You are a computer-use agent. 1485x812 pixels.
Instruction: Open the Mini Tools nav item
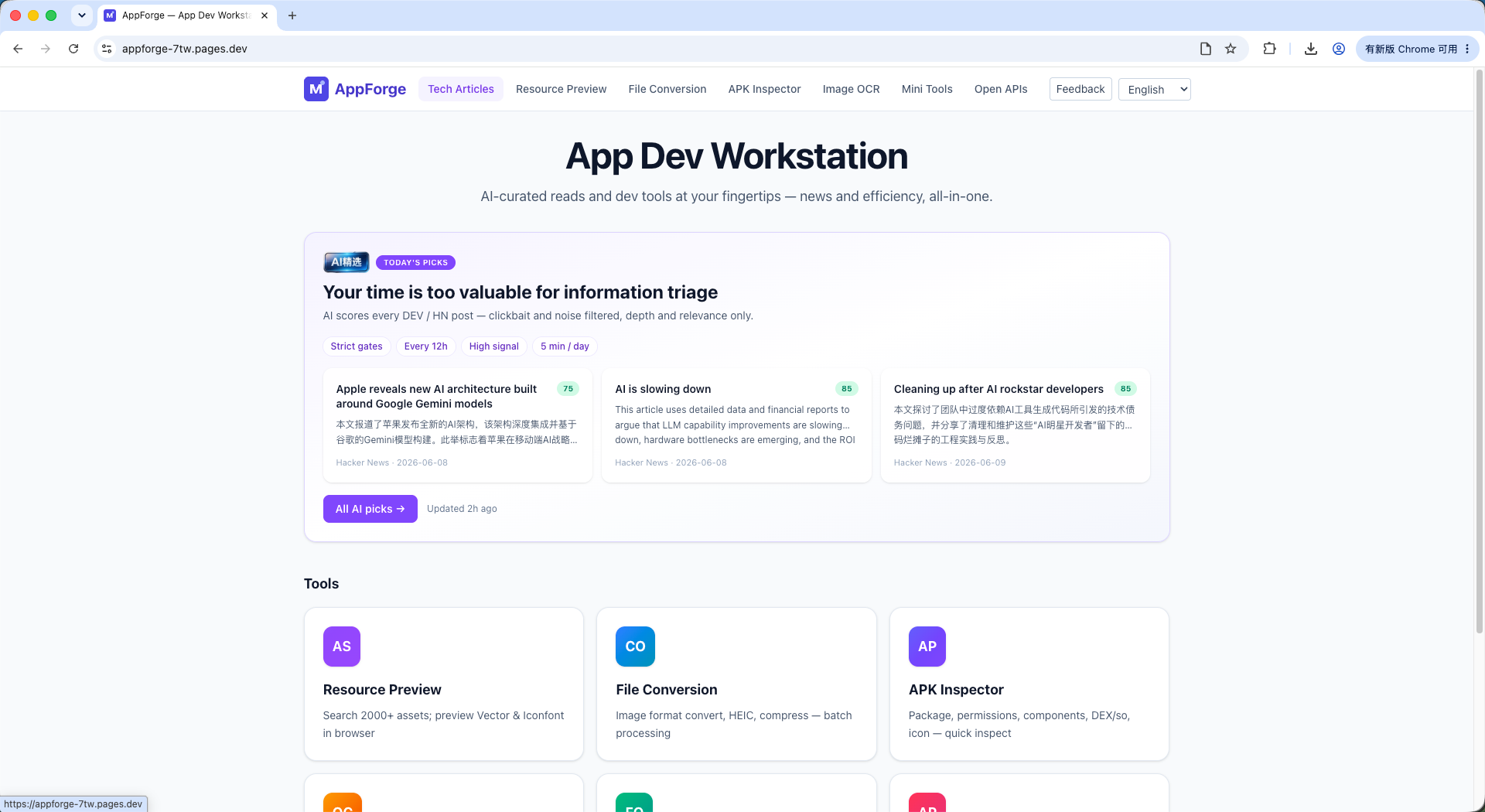[x=927, y=89]
